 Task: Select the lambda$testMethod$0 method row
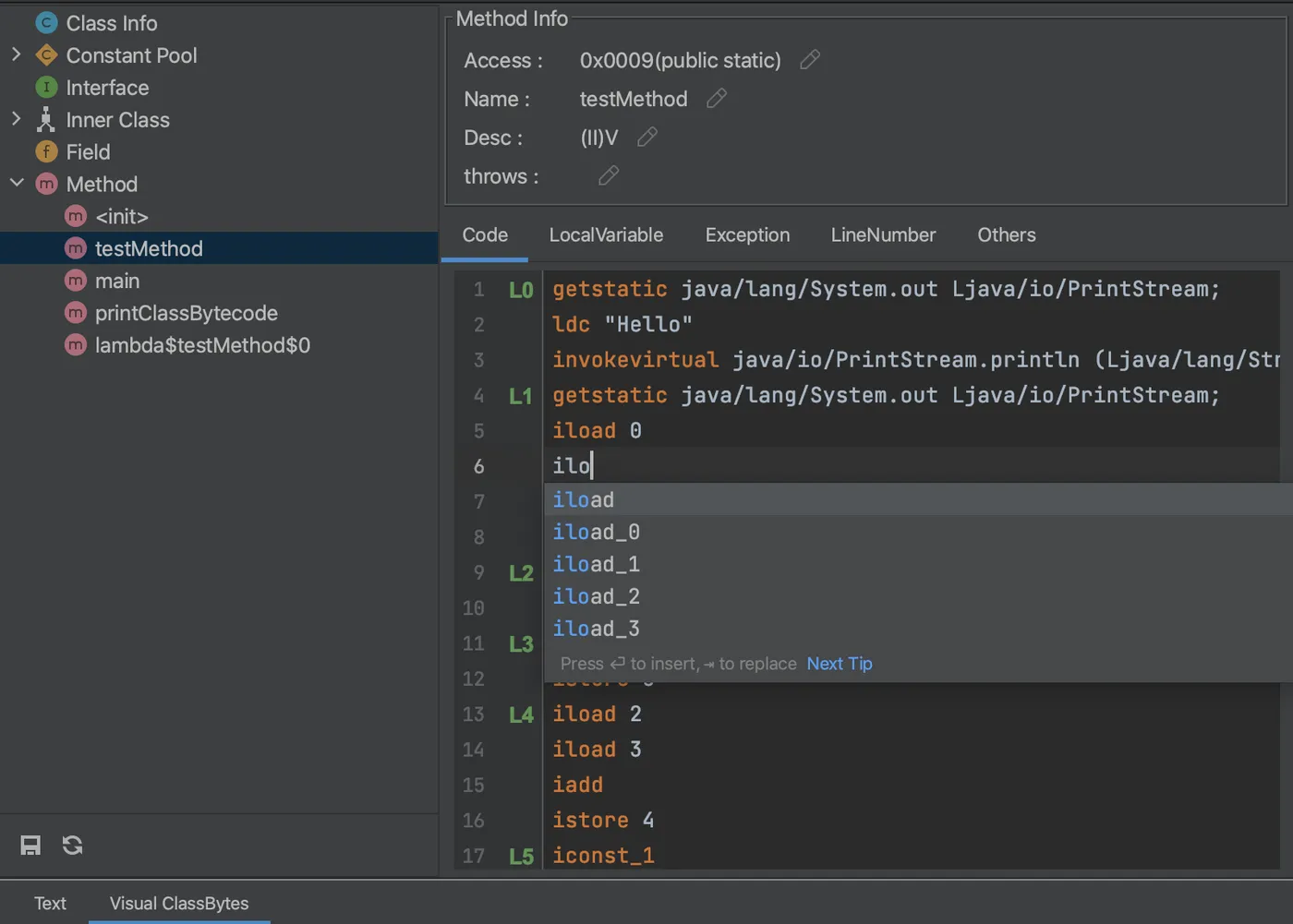[219, 345]
